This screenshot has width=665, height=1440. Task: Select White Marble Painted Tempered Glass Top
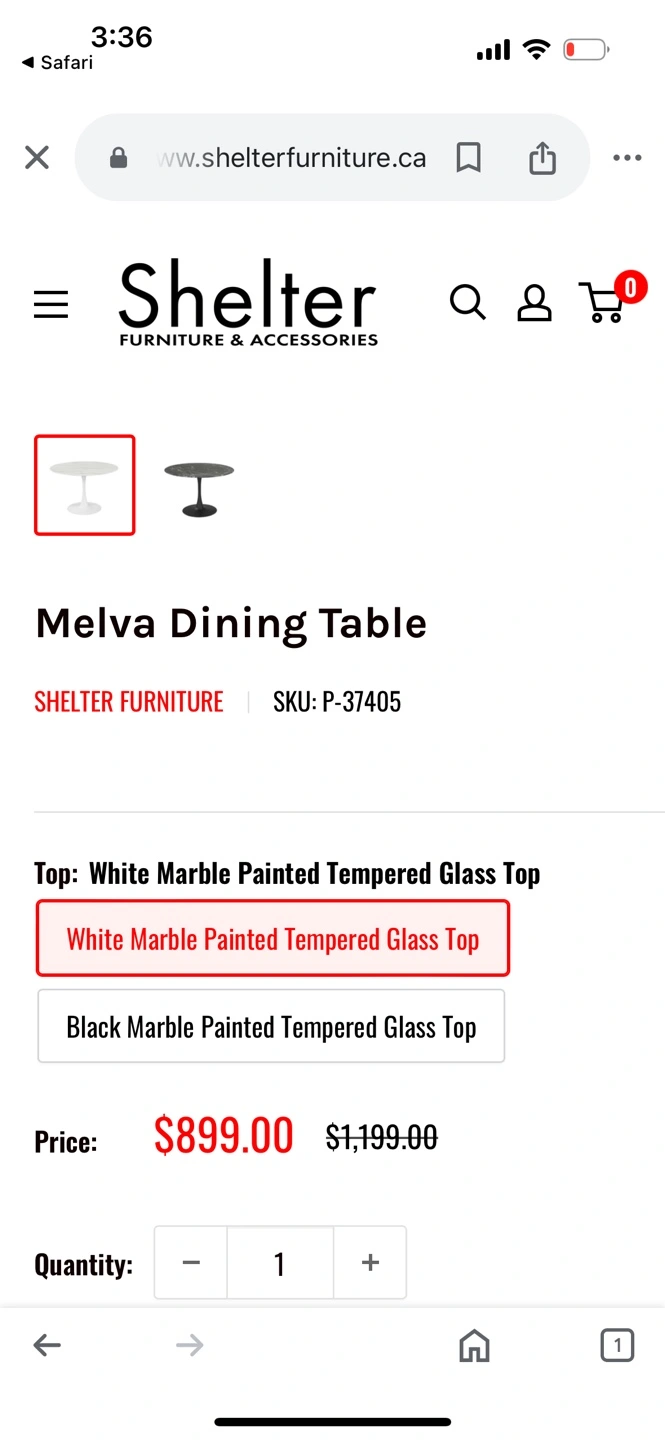[x=273, y=938]
